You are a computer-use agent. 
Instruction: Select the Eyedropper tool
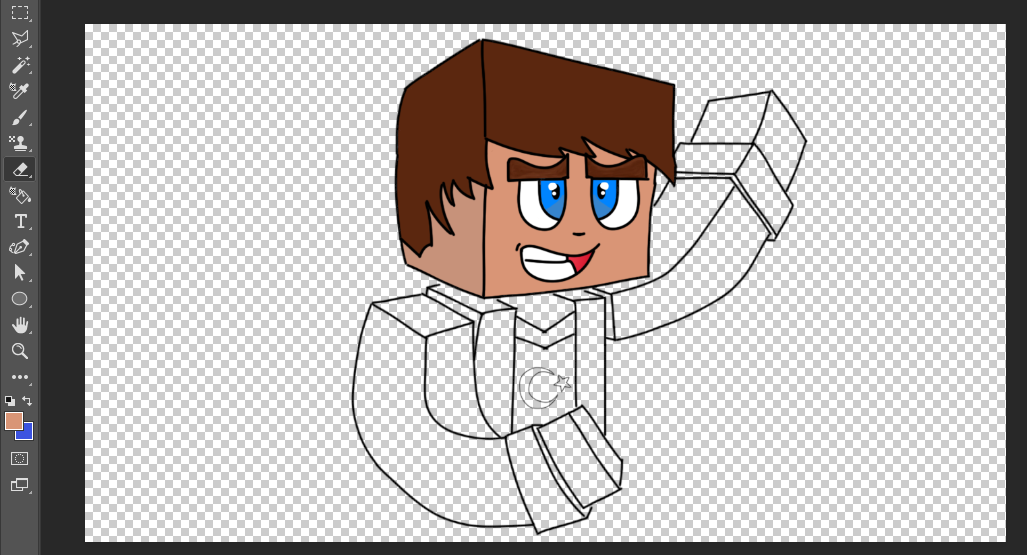pyautogui.click(x=20, y=90)
